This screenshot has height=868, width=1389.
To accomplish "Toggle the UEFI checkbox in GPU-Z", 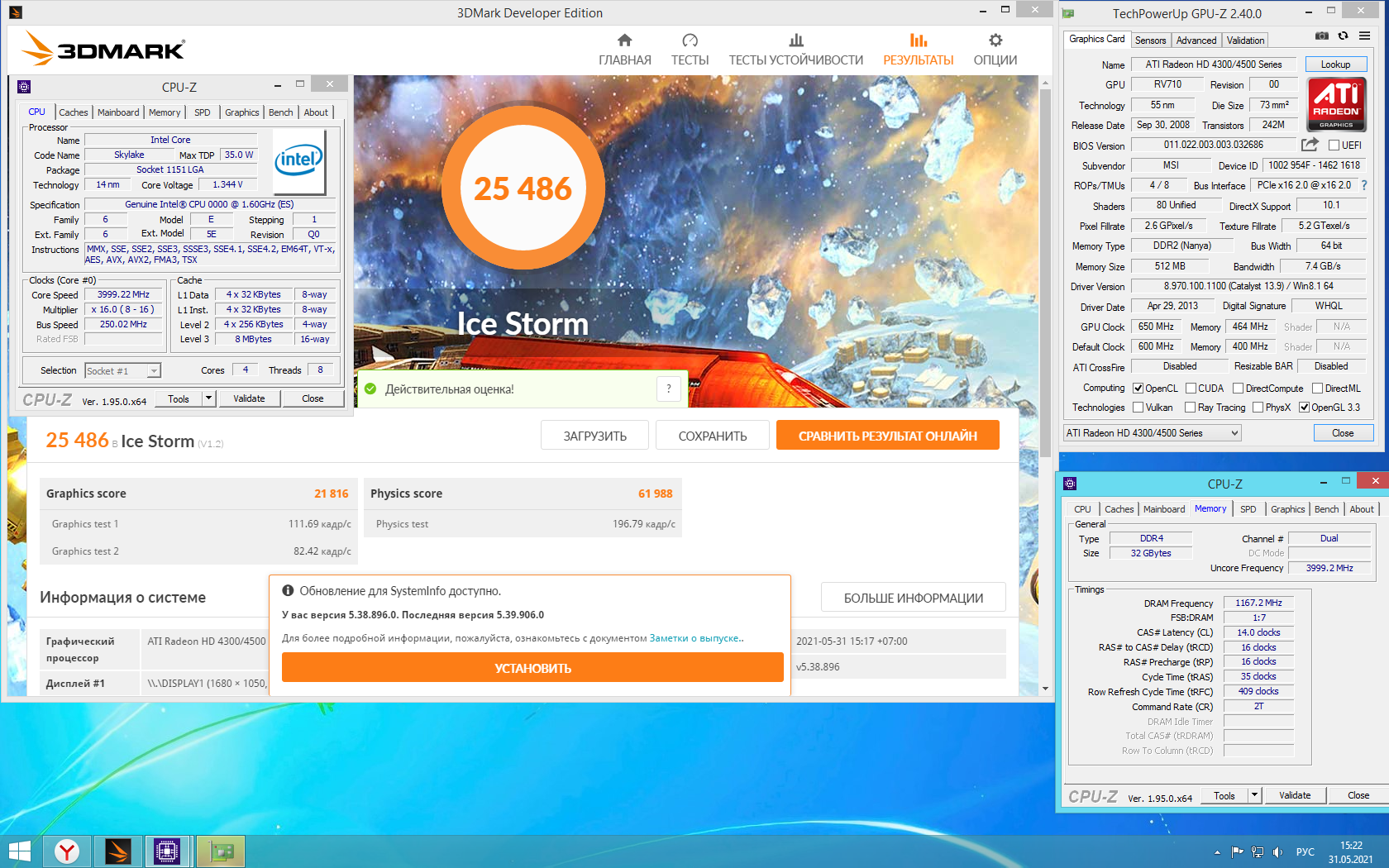I will (1334, 145).
